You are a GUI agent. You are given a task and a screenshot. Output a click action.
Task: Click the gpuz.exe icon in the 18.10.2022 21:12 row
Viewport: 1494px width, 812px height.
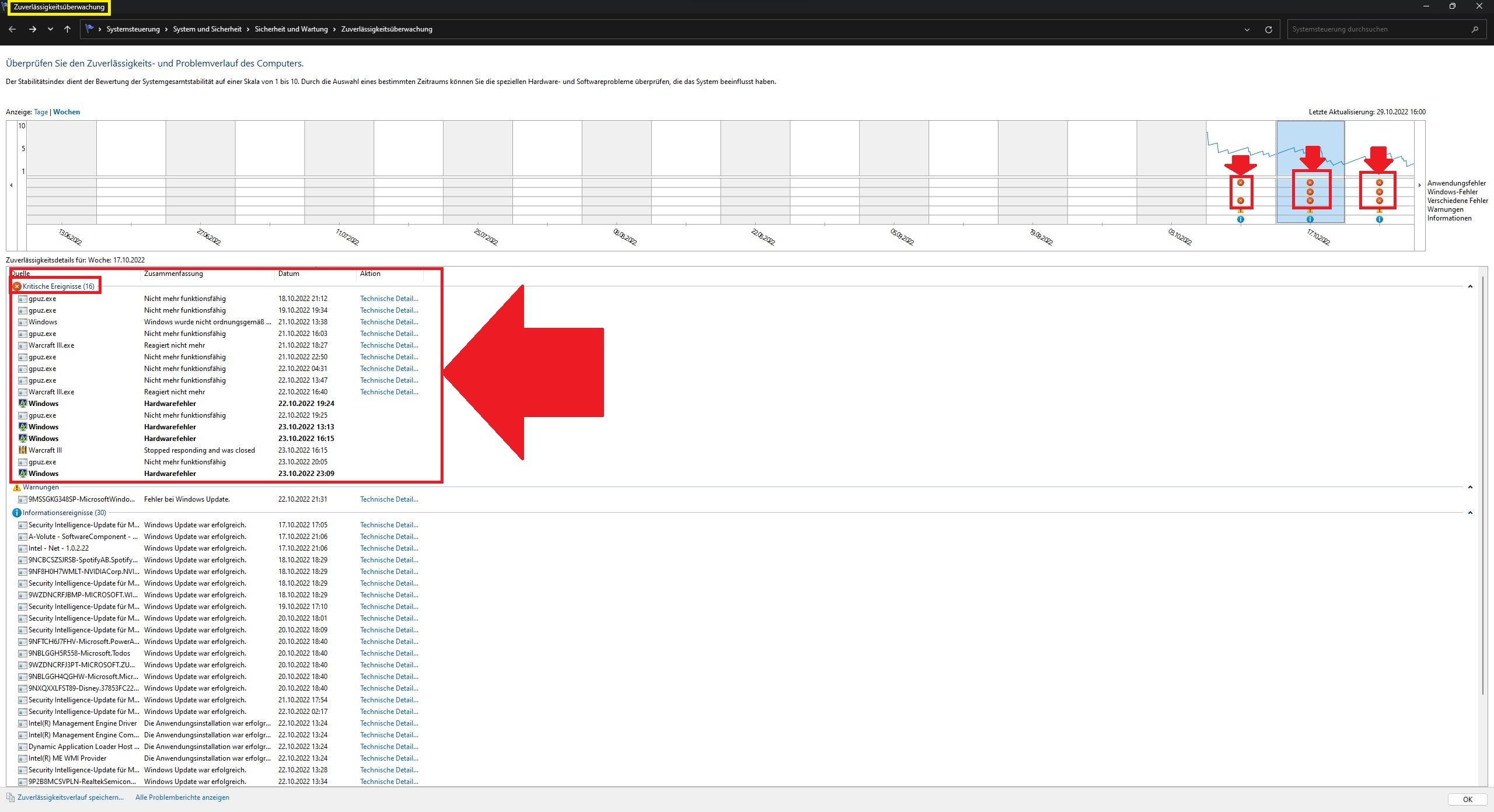23,299
